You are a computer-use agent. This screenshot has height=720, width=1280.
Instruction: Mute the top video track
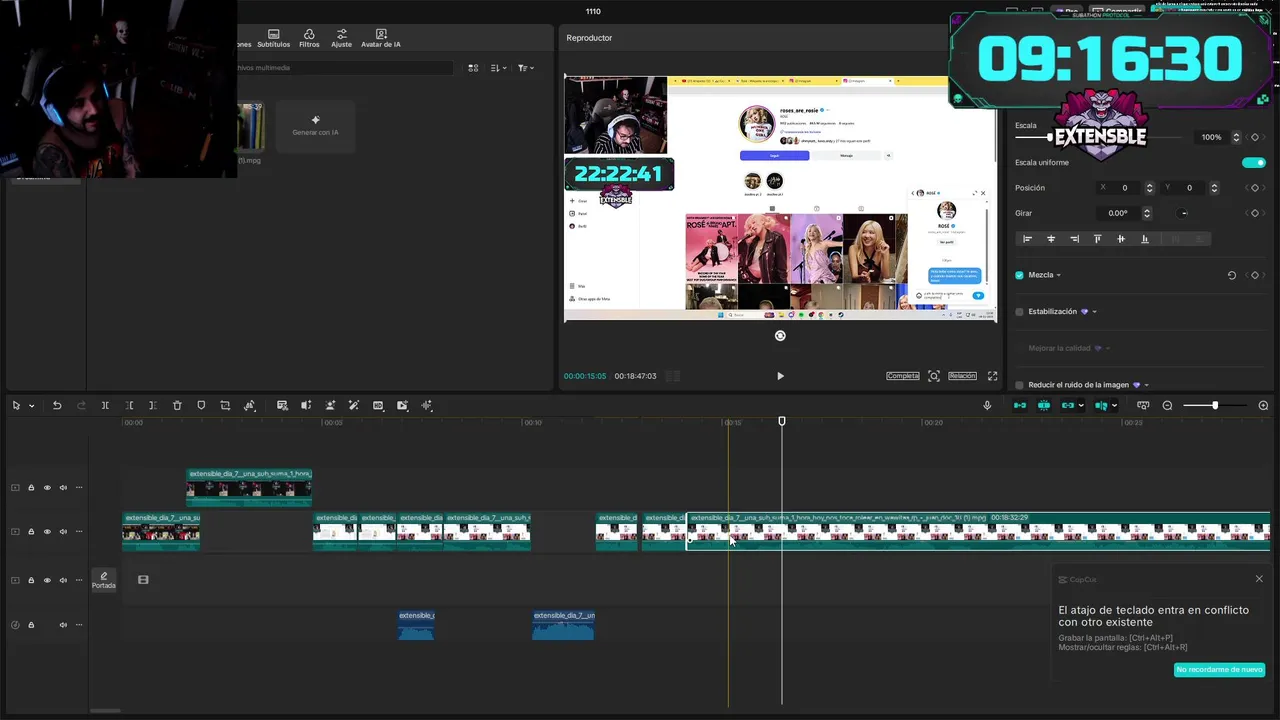63,488
